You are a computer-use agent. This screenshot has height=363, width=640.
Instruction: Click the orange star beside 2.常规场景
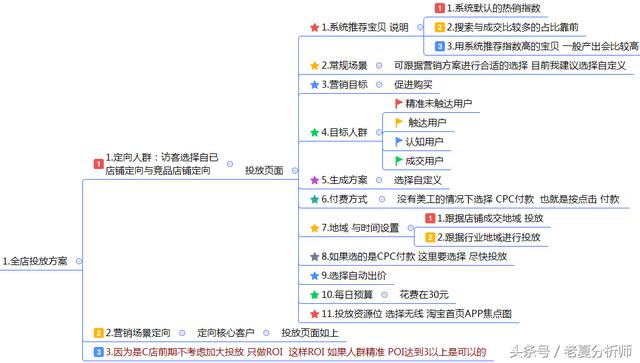pos(314,65)
